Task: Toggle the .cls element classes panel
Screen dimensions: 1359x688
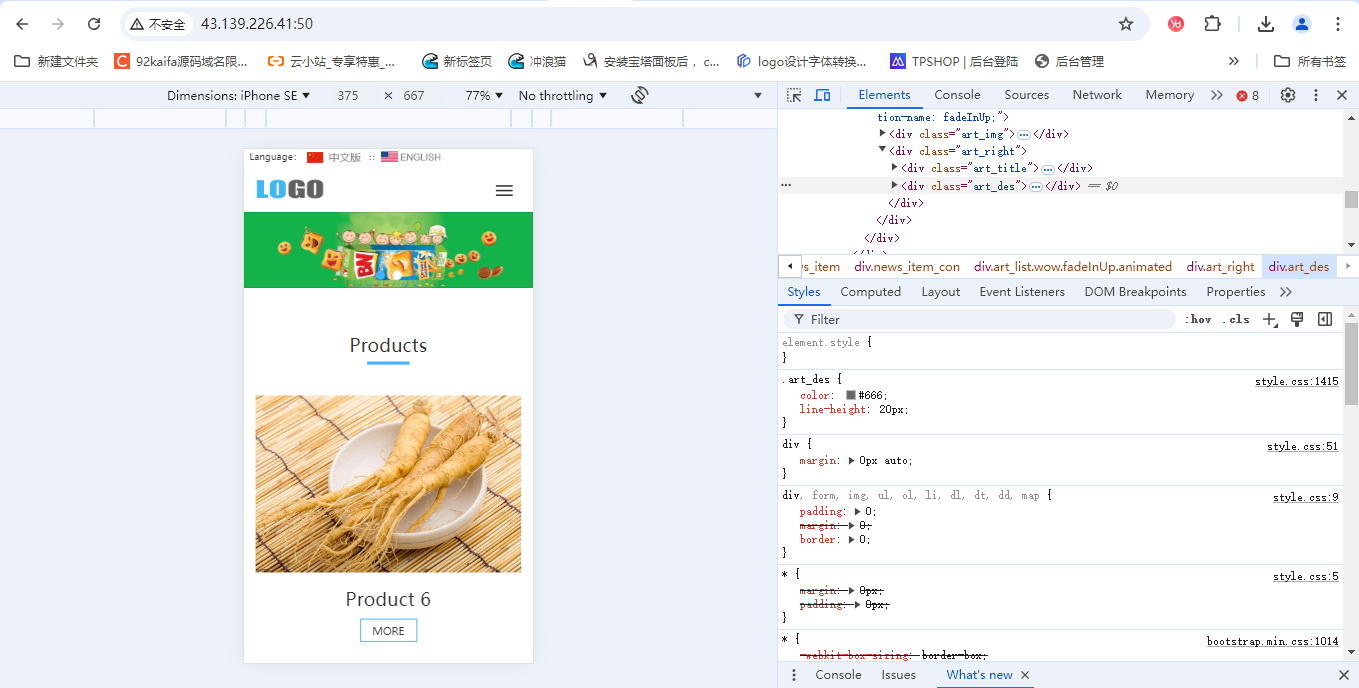Action: (x=1236, y=319)
